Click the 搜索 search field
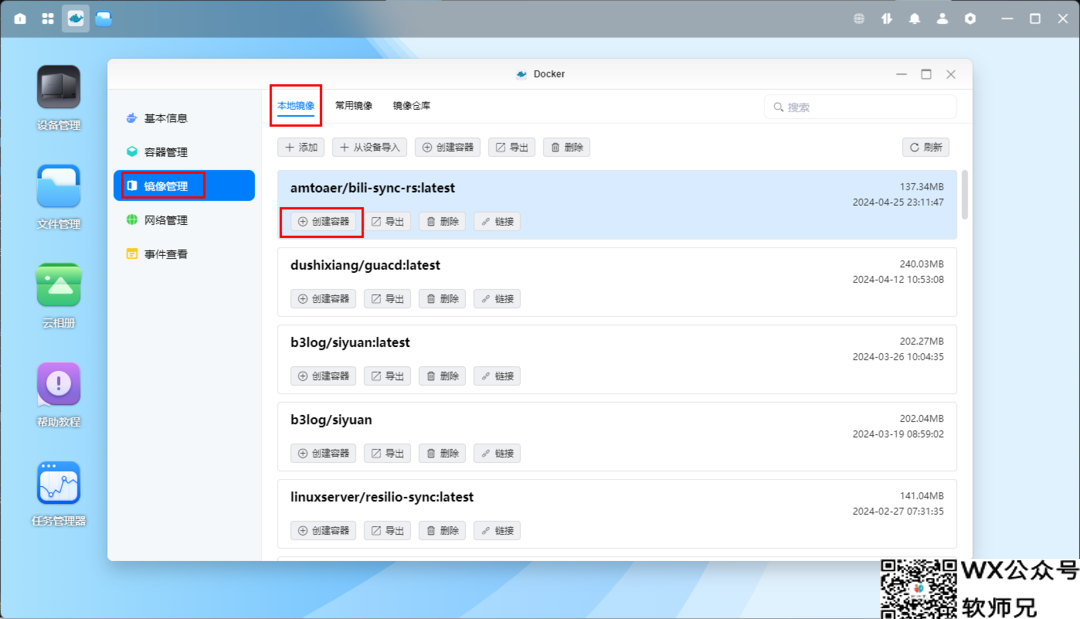The image size is (1080, 619). (x=860, y=107)
